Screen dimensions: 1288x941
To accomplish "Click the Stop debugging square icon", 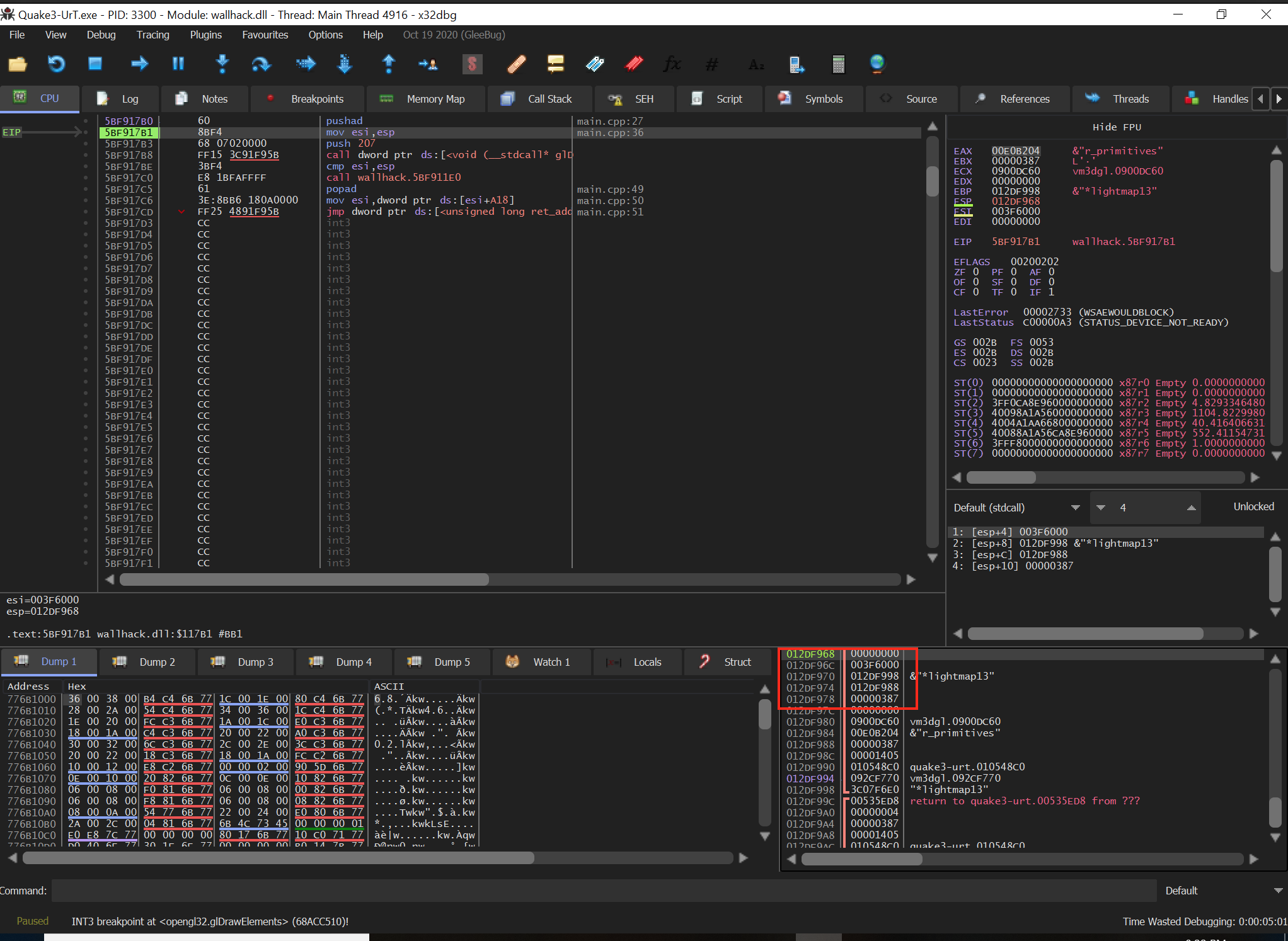I will click(95, 64).
